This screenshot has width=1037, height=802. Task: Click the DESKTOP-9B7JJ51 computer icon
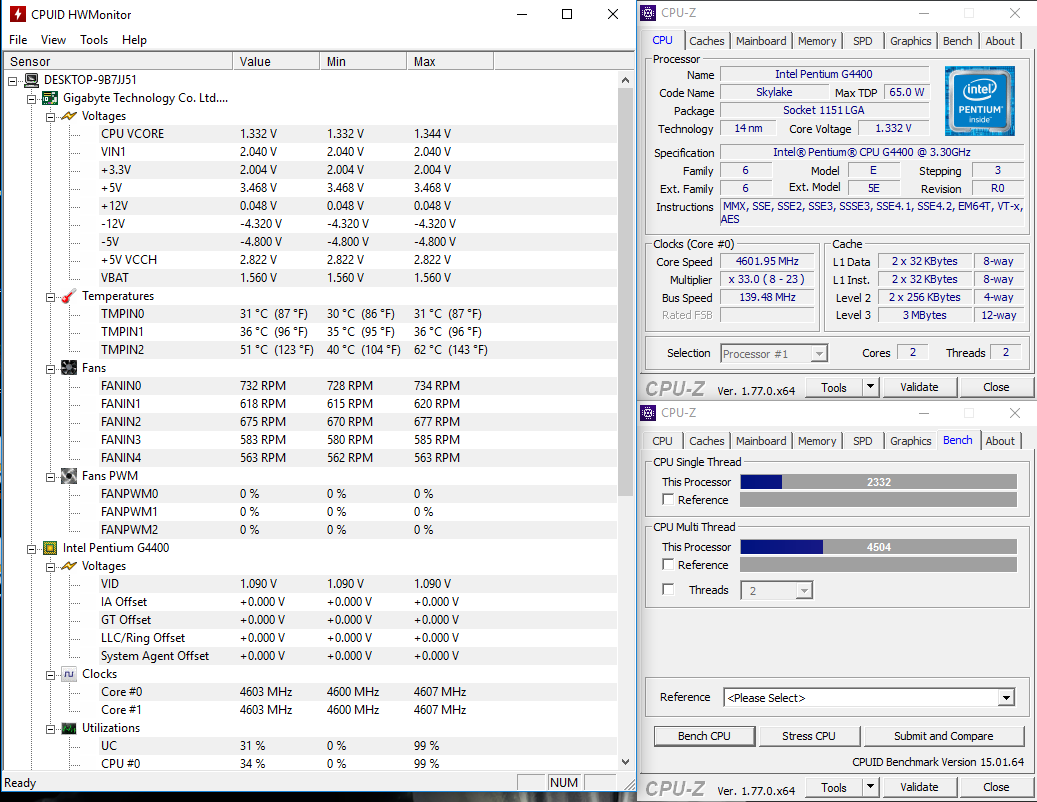(31, 80)
